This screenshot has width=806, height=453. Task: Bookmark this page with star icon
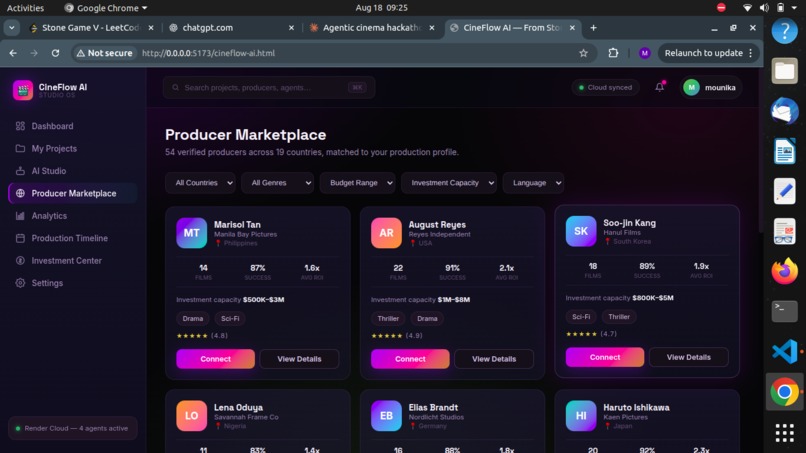[583, 53]
